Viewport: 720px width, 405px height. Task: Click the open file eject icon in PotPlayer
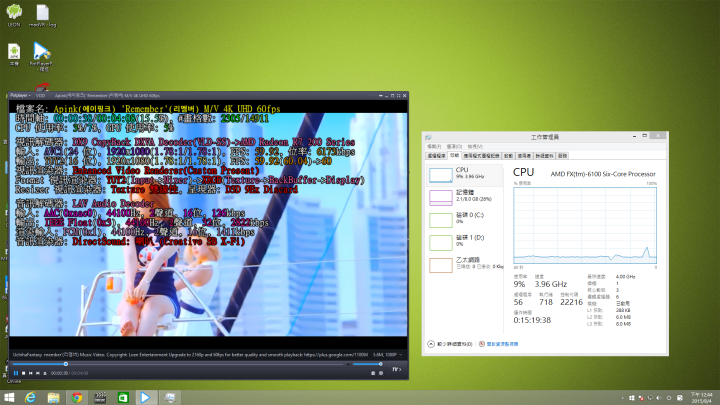click(45, 373)
